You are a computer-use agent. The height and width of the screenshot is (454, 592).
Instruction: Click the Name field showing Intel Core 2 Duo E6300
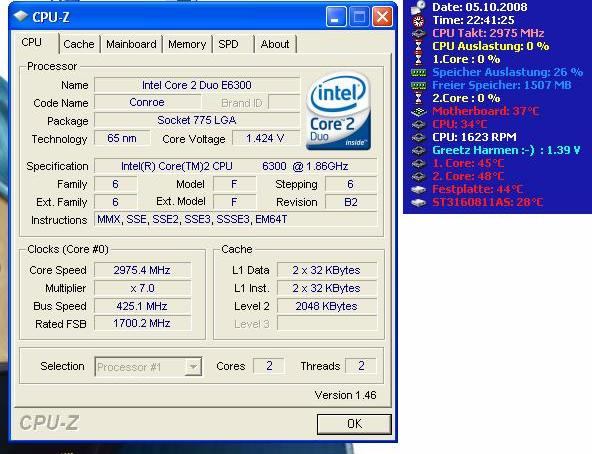click(197, 85)
